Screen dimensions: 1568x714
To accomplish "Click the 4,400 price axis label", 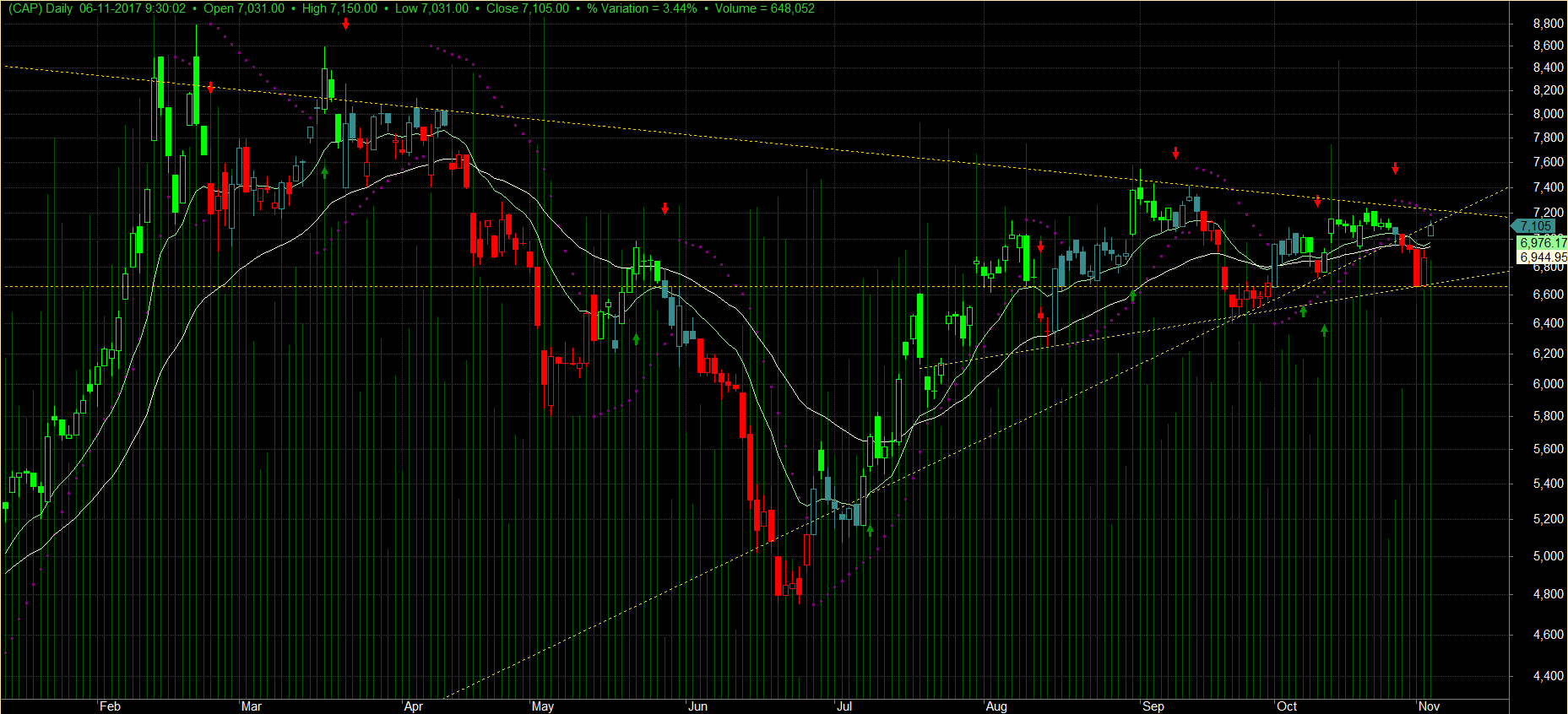I will tap(1548, 676).
